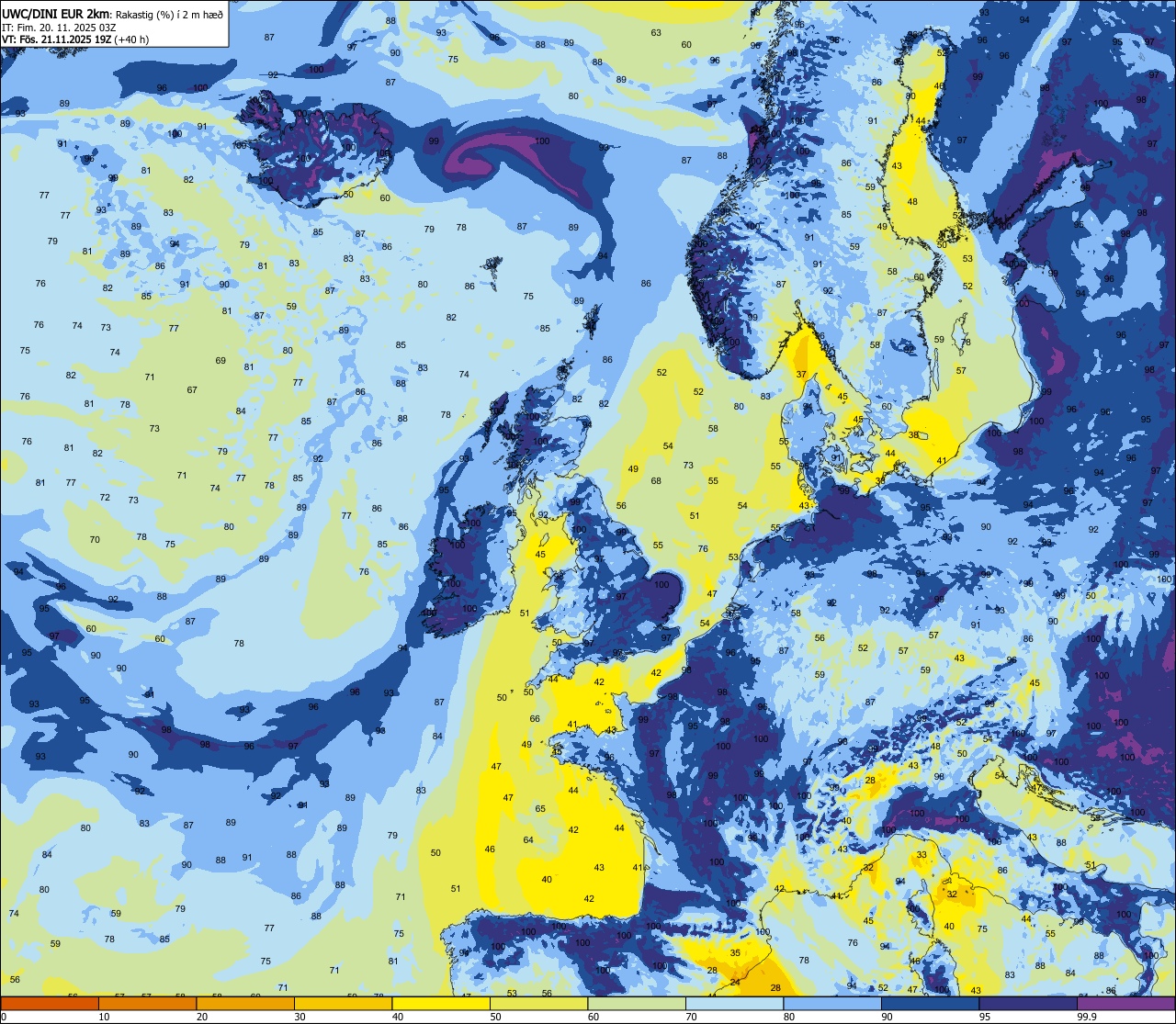Click the humidity value '68' on the map
This screenshot has height=1024, width=1176.
656,481
